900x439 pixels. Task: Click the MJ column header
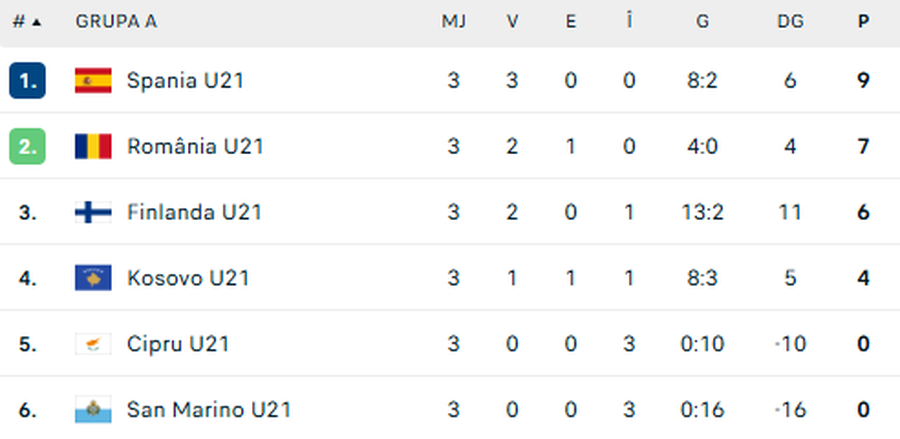(454, 22)
